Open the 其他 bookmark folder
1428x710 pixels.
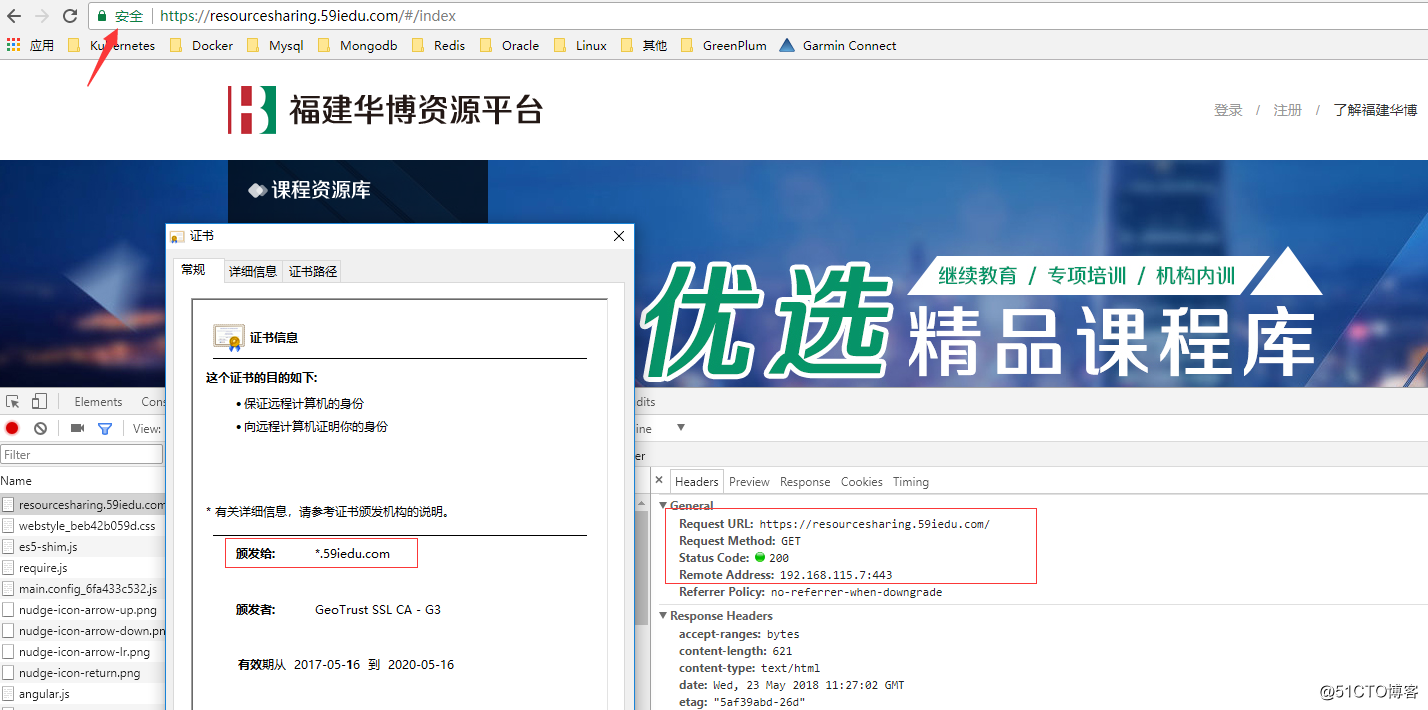click(644, 45)
